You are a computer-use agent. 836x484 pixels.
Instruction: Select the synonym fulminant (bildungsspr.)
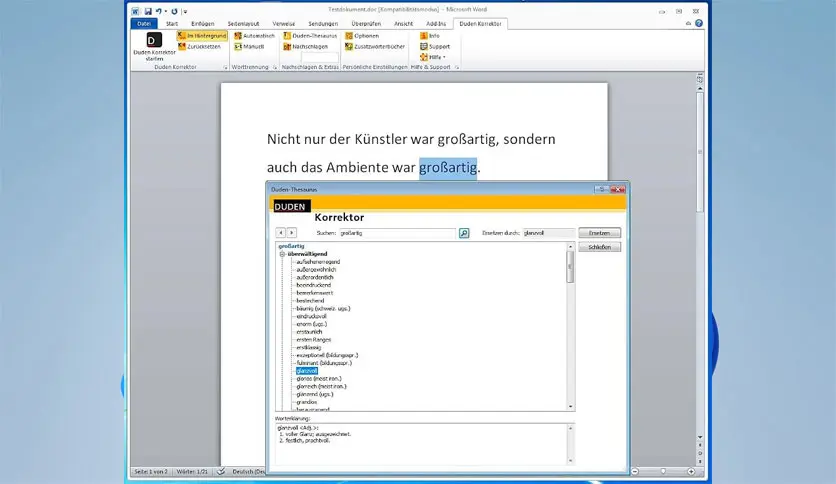tap(324, 363)
